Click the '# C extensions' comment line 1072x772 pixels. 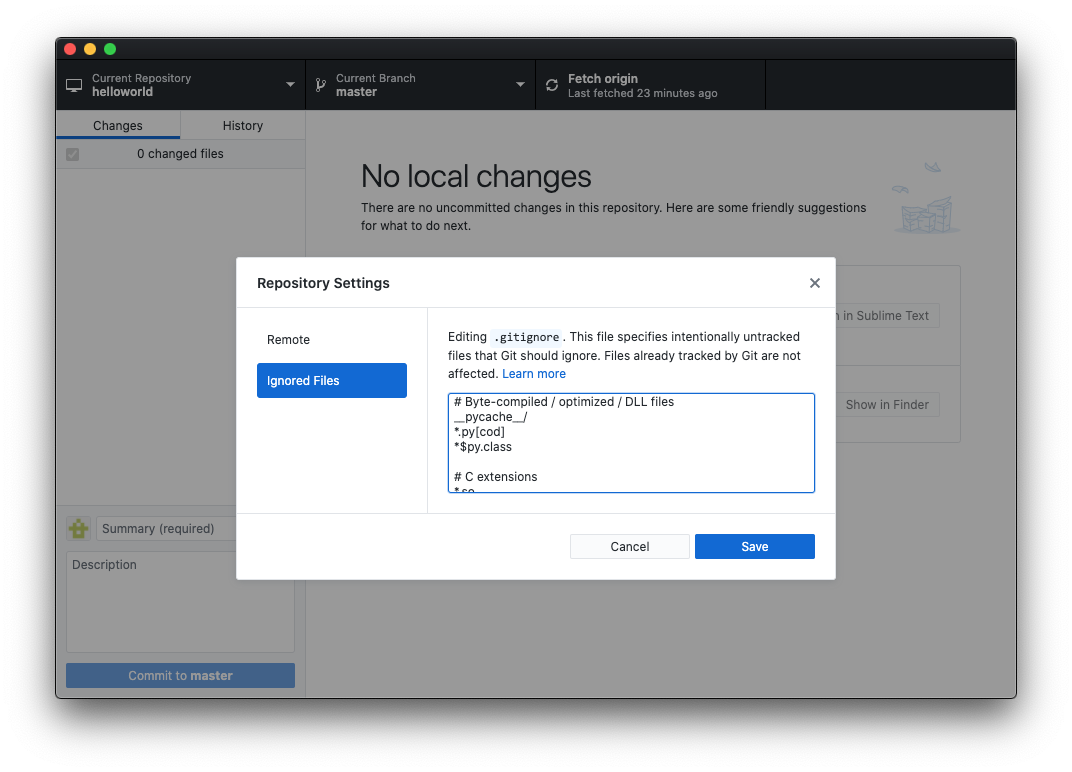[496, 477]
